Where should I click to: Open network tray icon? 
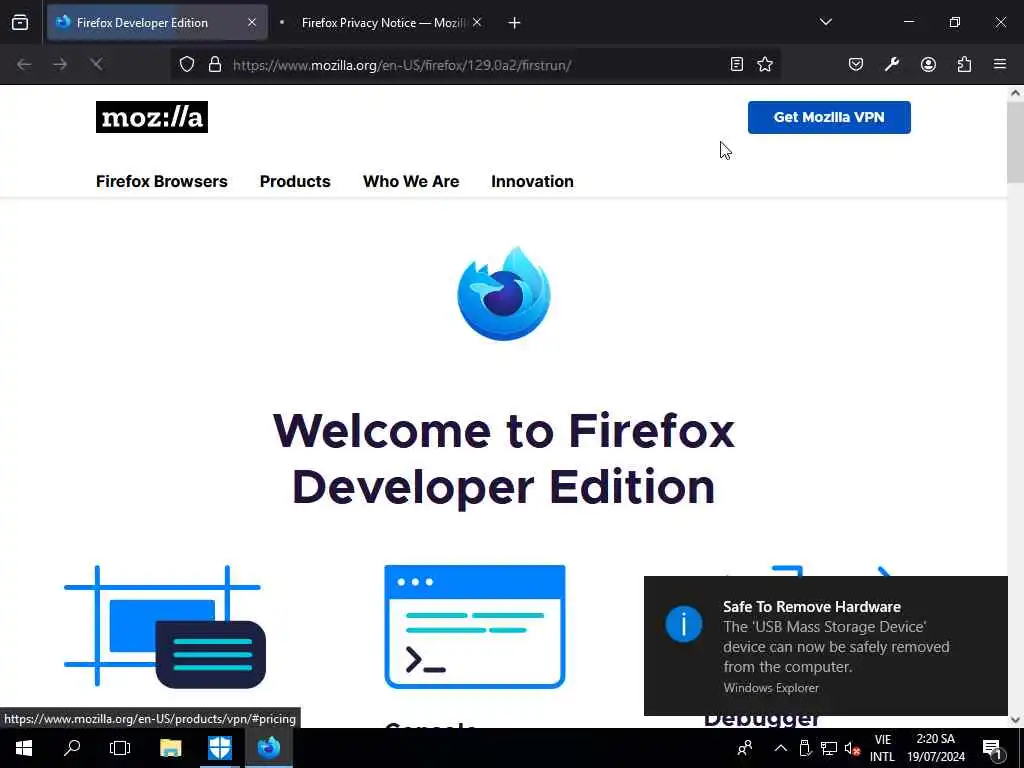[x=829, y=748]
